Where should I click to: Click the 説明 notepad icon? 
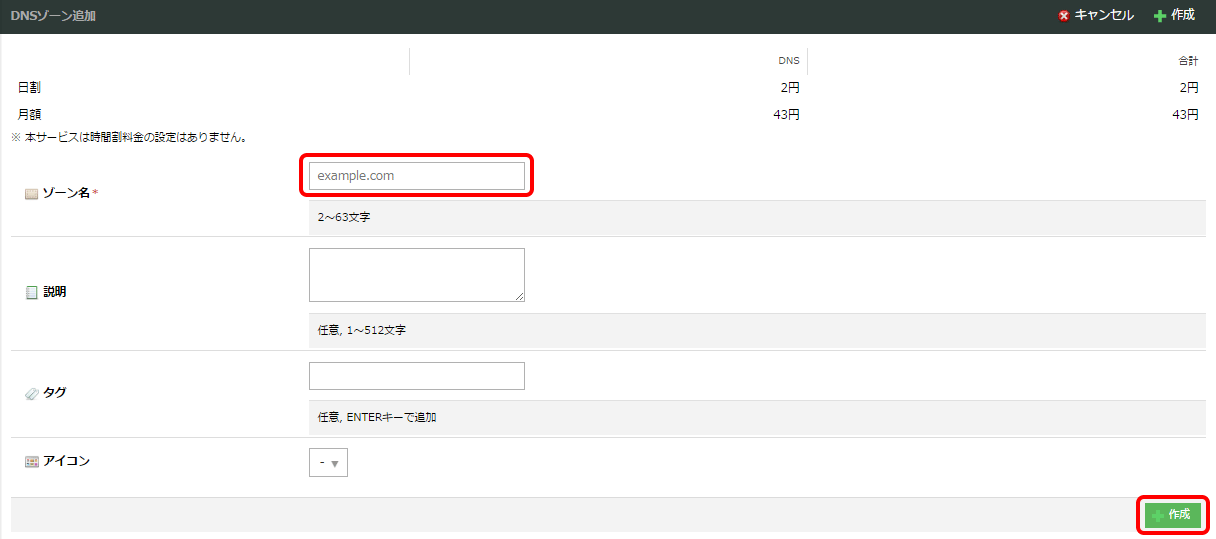click(31, 292)
